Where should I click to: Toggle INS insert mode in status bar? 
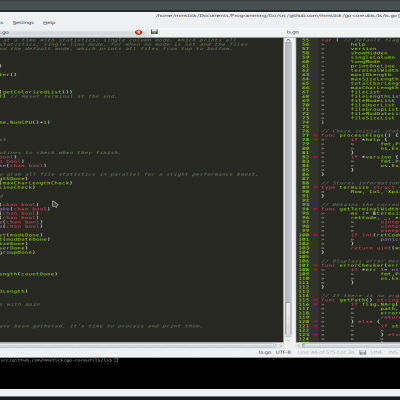pyautogui.click(x=393, y=352)
